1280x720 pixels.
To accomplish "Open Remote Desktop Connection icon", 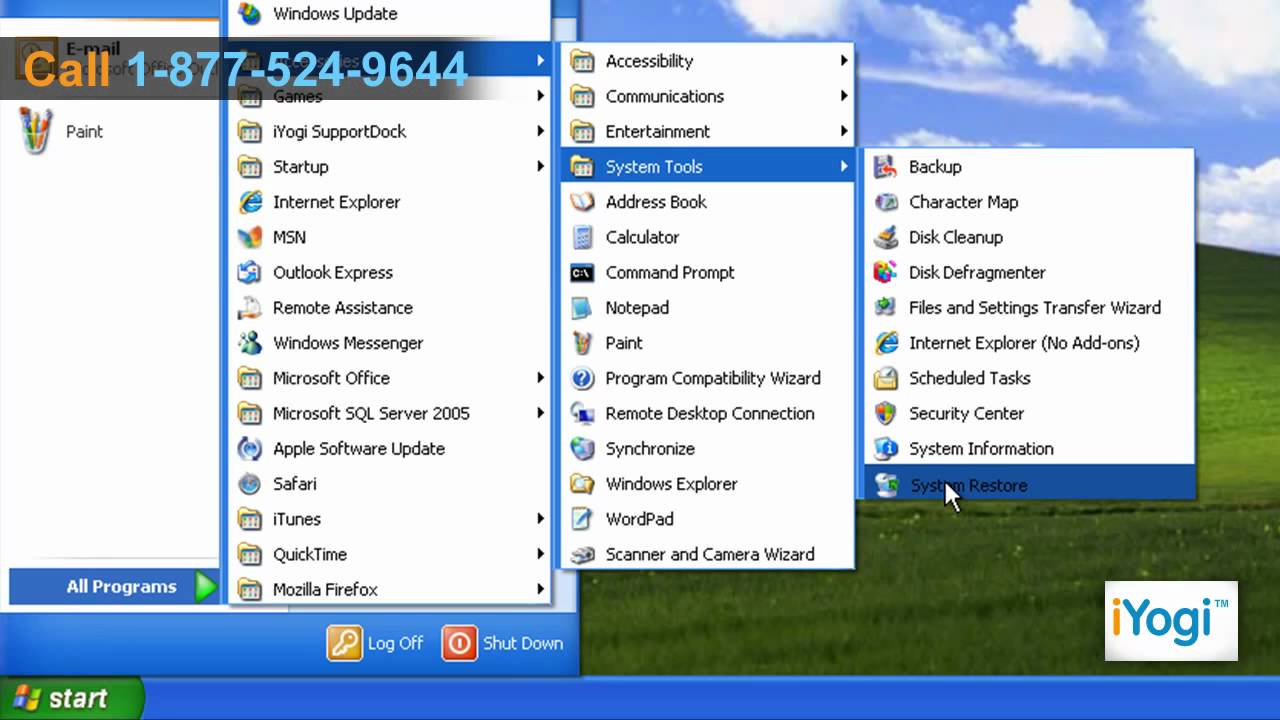I will (x=582, y=413).
